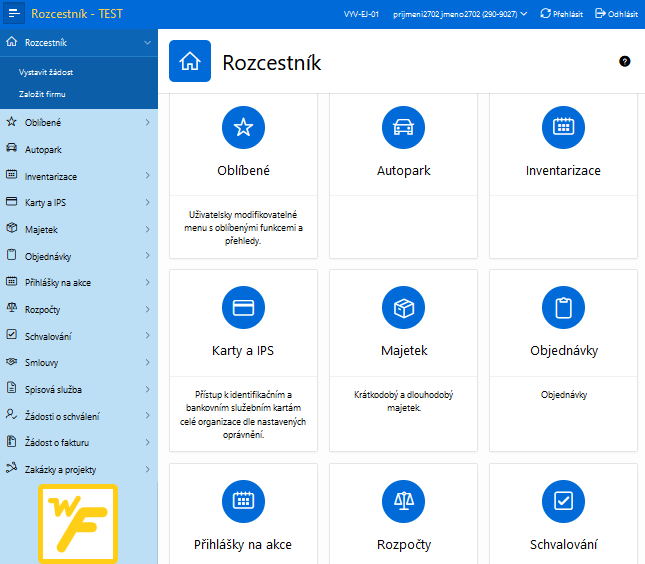This screenshot has height=564, width=645.
Task: Expand the Rozpočty sidebar chevron
Action: [x=148, y=309]
